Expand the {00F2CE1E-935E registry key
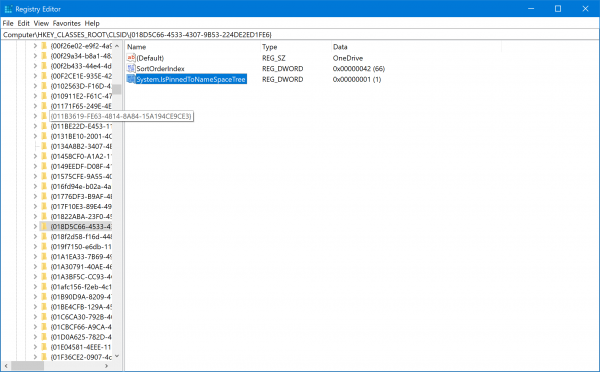The height and width of the screenshot is (372, 600). [x=35, y=76]
